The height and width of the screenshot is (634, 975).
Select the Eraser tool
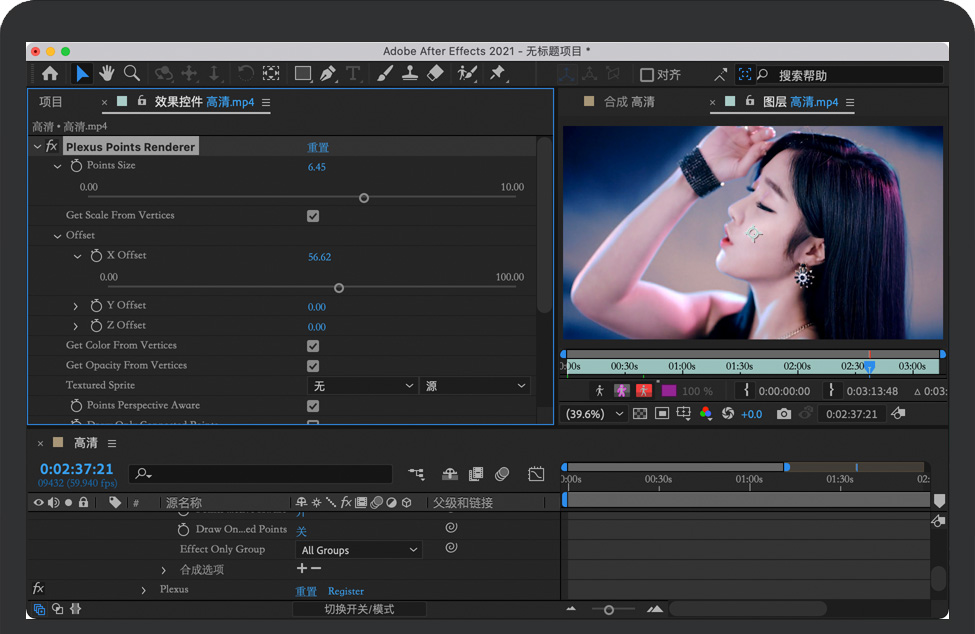point(434,73)
